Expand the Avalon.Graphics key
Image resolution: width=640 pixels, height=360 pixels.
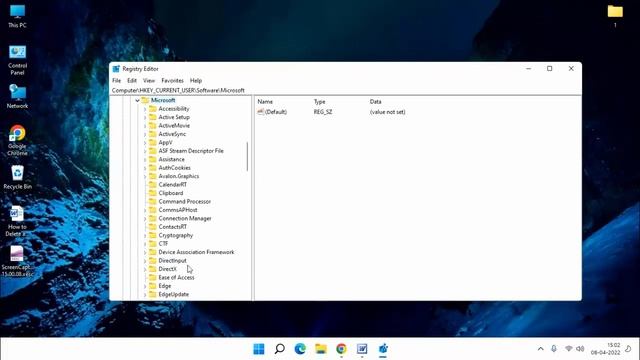(x=145, y=176)
